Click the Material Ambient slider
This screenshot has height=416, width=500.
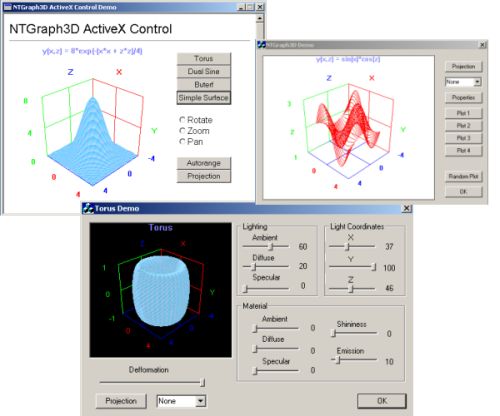click(275, 328)
